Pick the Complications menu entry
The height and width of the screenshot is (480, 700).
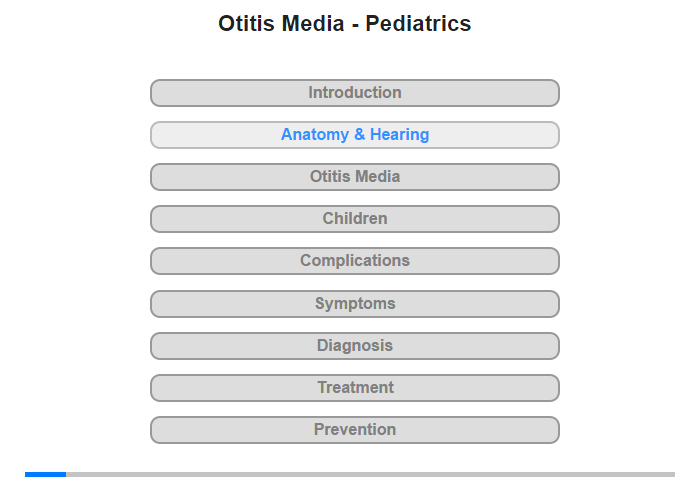354,261
